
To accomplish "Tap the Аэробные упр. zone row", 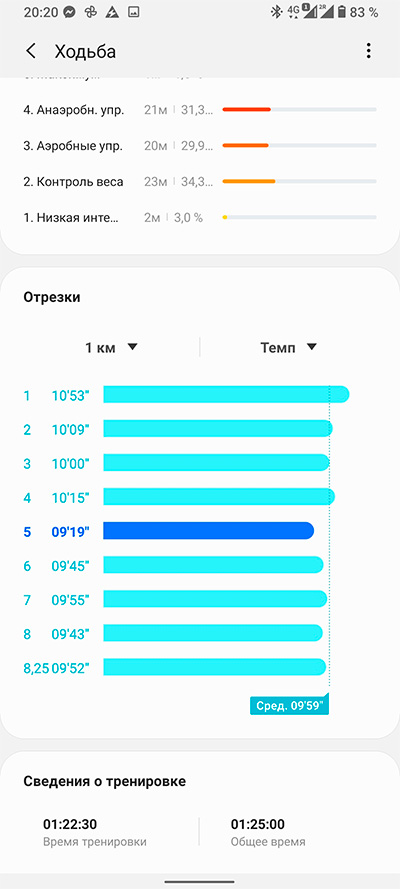I will [x=200, y=146].
